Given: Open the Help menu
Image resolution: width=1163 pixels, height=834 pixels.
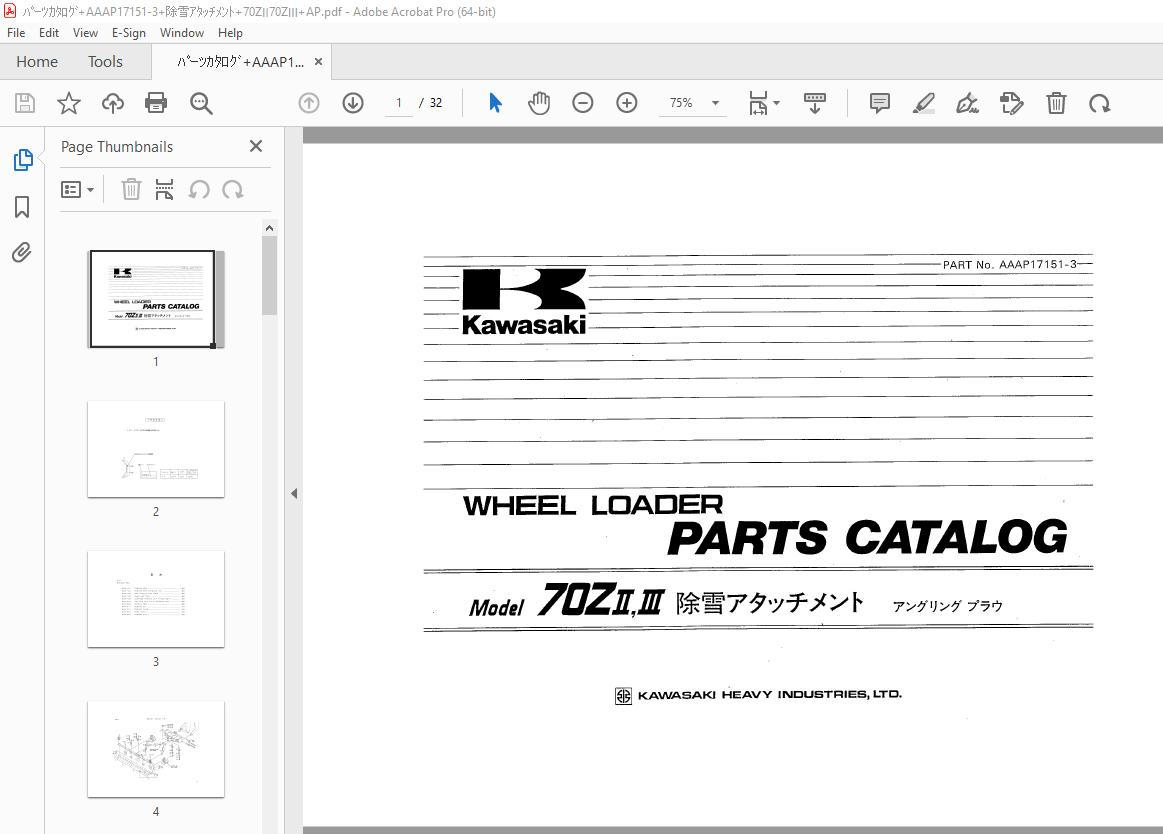Looking at the screenshot, I should [230, 33].
